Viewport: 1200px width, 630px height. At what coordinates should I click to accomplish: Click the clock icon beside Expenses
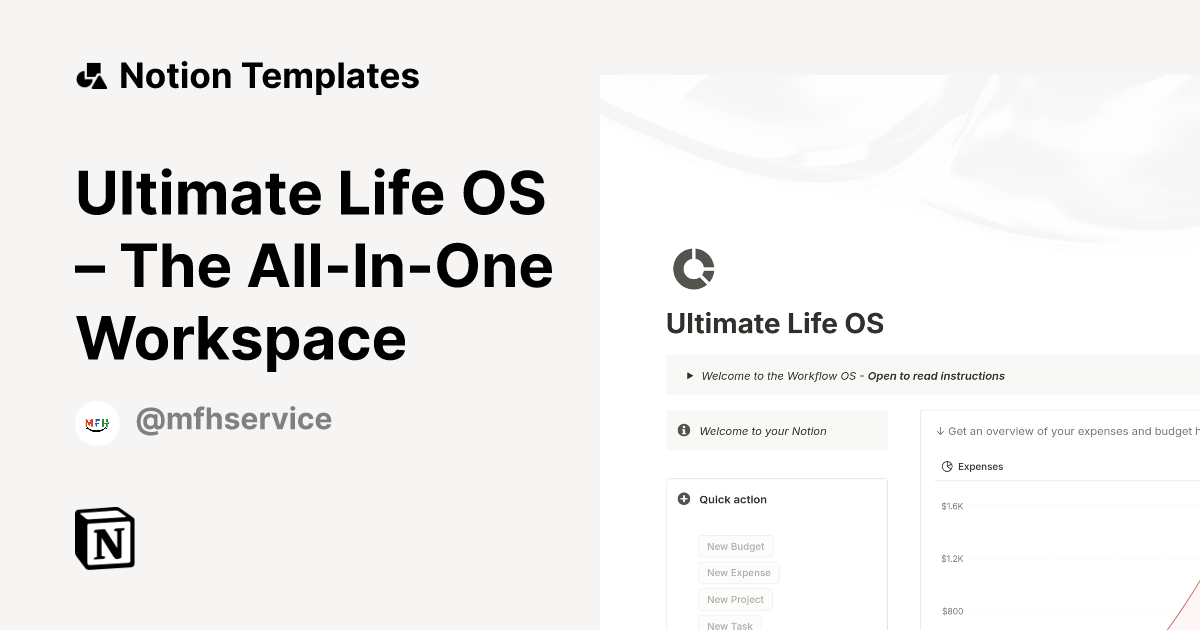click(x=947, y=466)
